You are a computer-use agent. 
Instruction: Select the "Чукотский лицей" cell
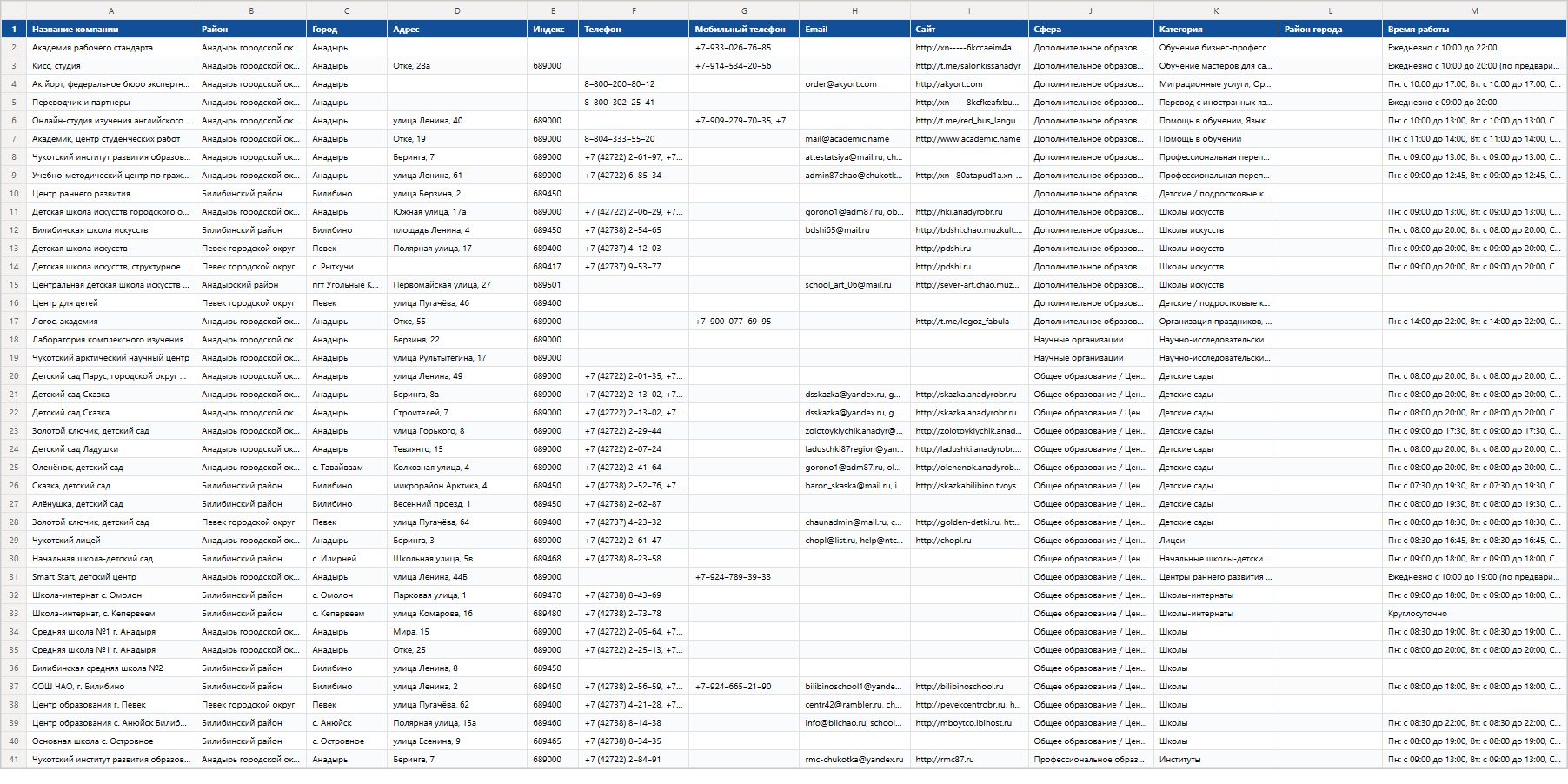[111, 541]
